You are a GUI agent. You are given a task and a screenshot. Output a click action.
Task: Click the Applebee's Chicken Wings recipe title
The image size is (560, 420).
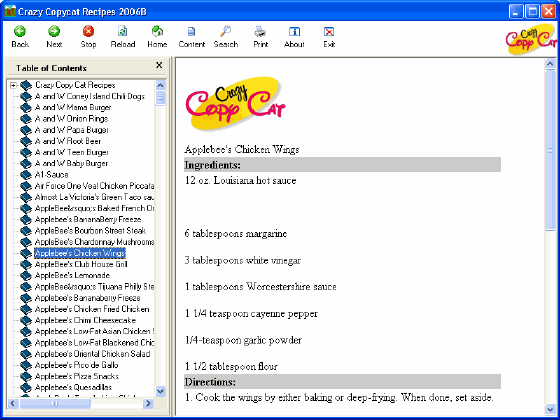[242, 149]
